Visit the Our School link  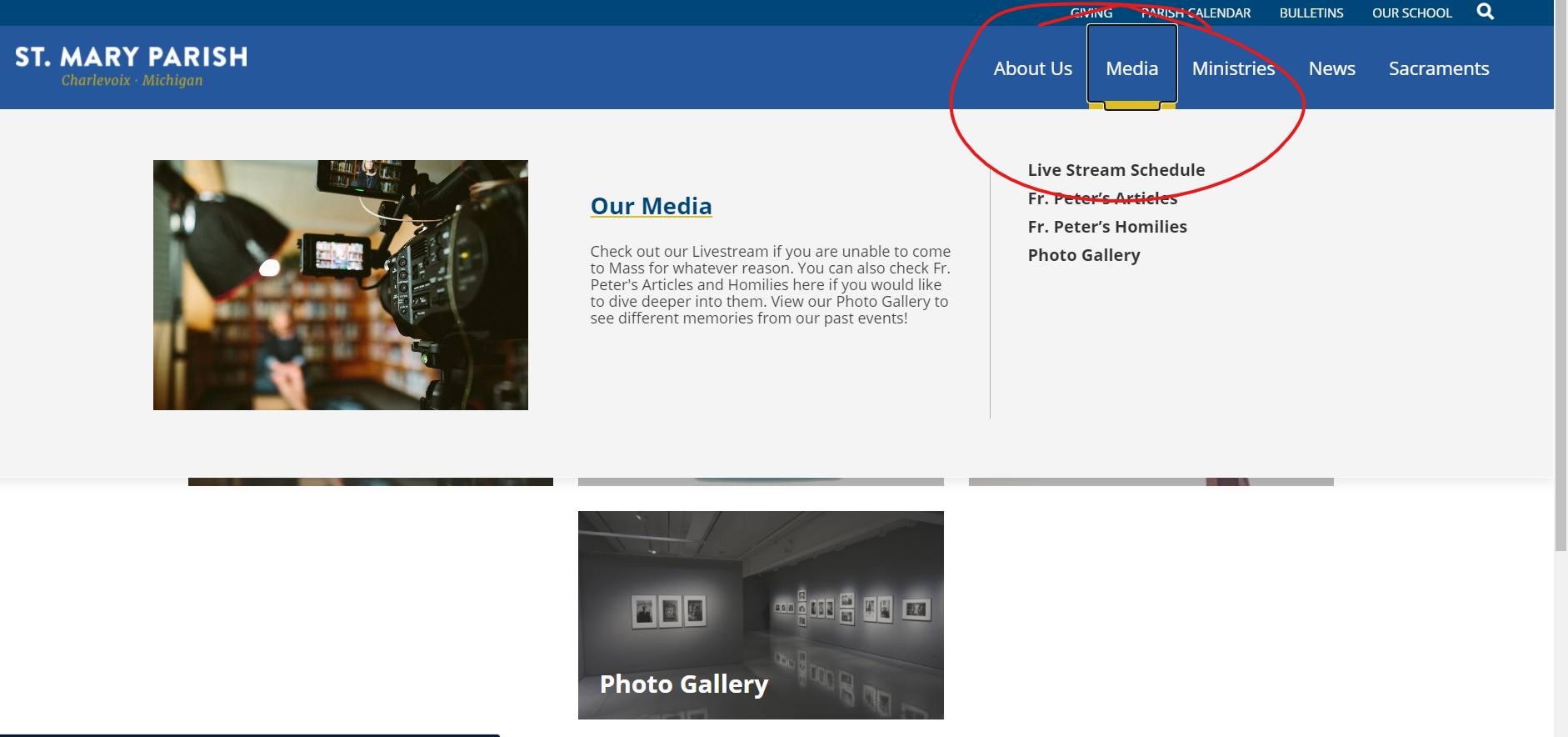pos(1411,13)
